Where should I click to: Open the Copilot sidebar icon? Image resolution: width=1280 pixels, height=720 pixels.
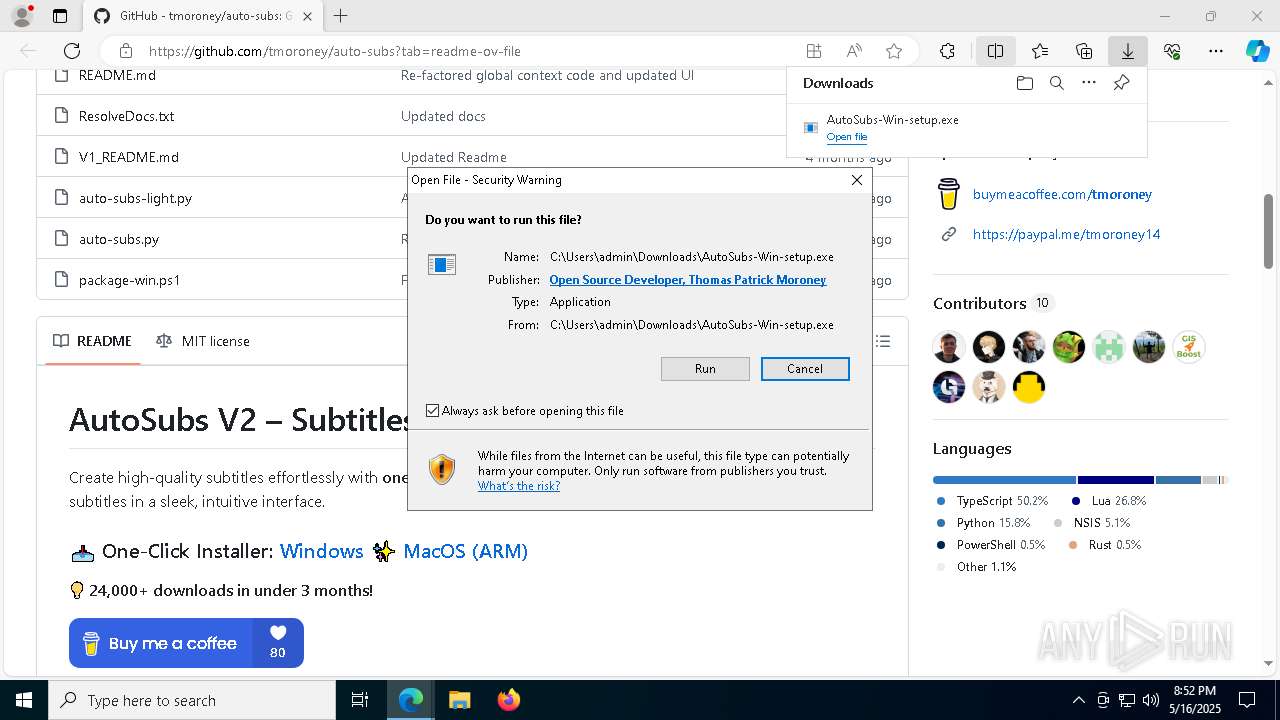click(1258, 51)
